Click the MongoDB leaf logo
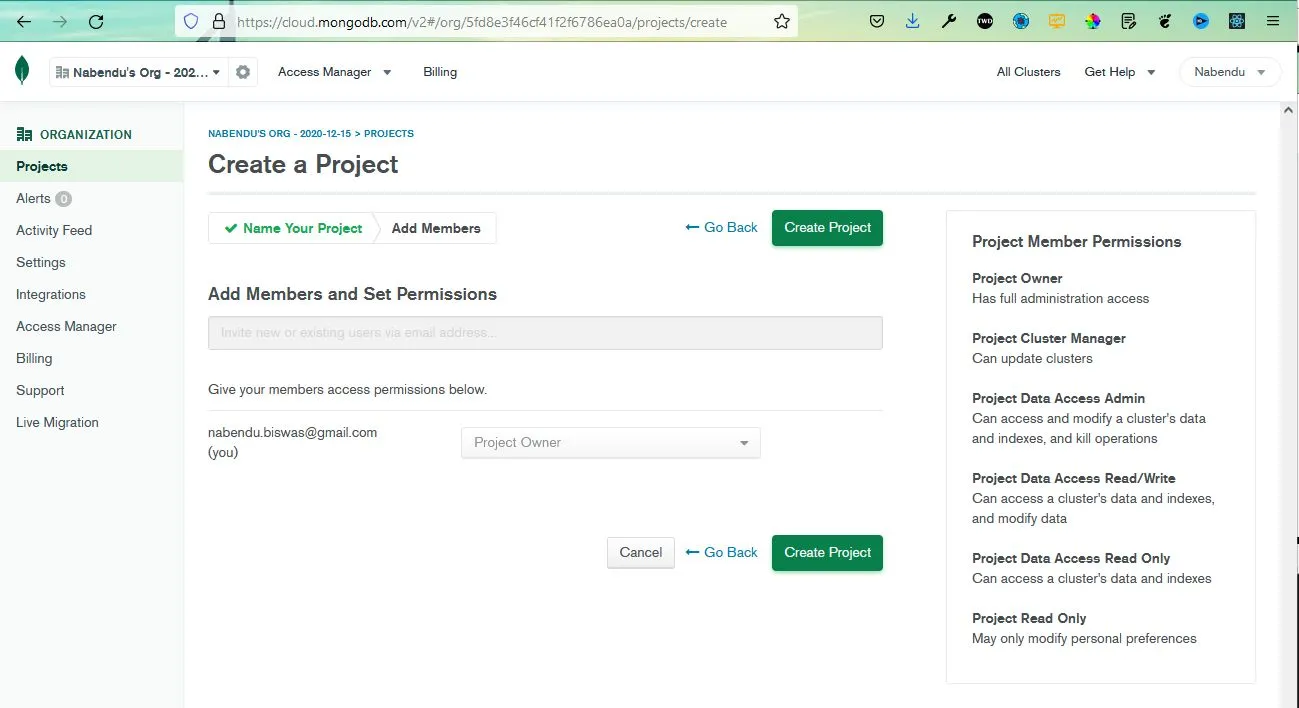The image size is (1299, 708). [22, 71]
